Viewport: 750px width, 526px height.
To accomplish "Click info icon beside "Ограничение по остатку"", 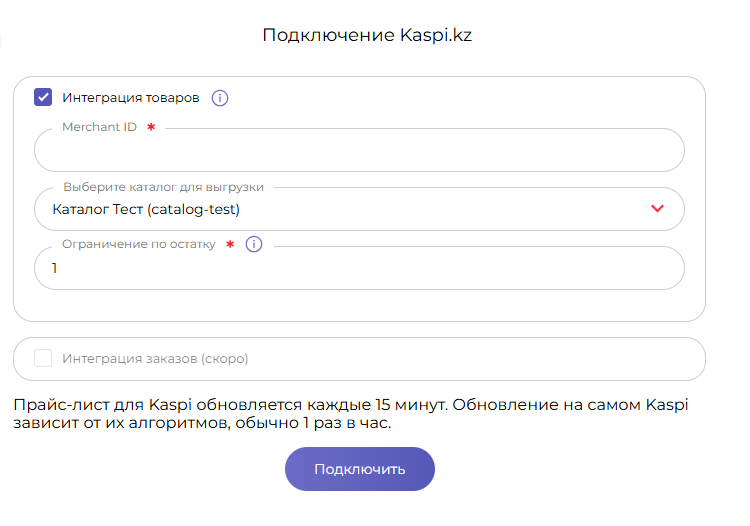I will pos(254,244).
